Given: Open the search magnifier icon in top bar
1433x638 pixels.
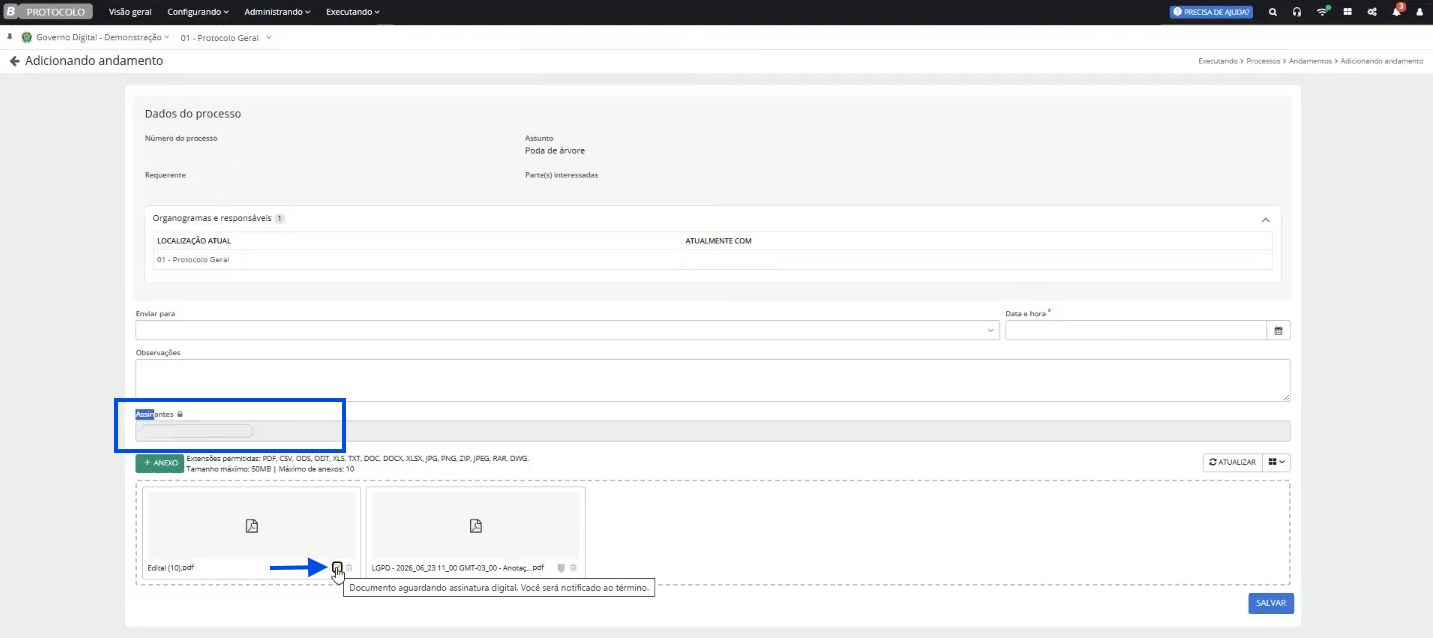Looking at the screenshot, I should click(x=1272, y=12).
